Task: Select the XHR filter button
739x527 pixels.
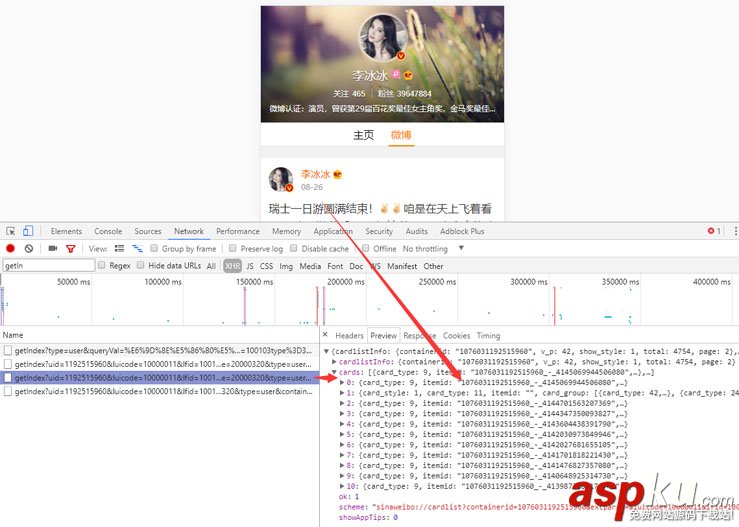Action: click(x=232, y=266)
